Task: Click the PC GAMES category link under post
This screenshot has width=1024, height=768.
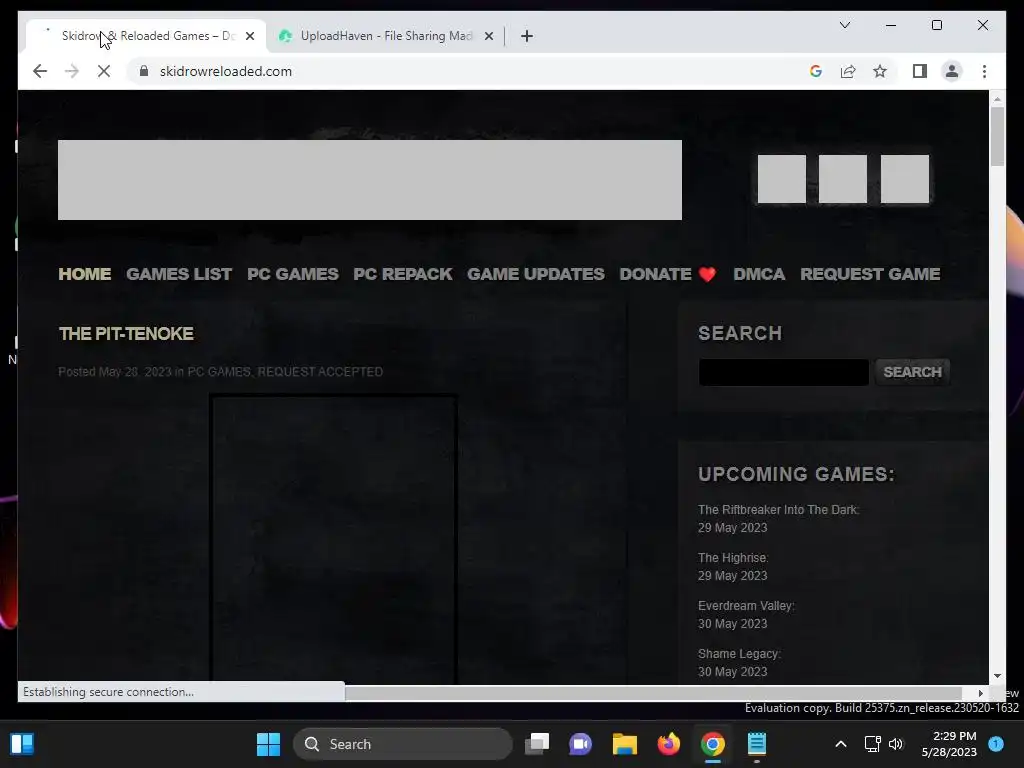Action: click(219, 372)
